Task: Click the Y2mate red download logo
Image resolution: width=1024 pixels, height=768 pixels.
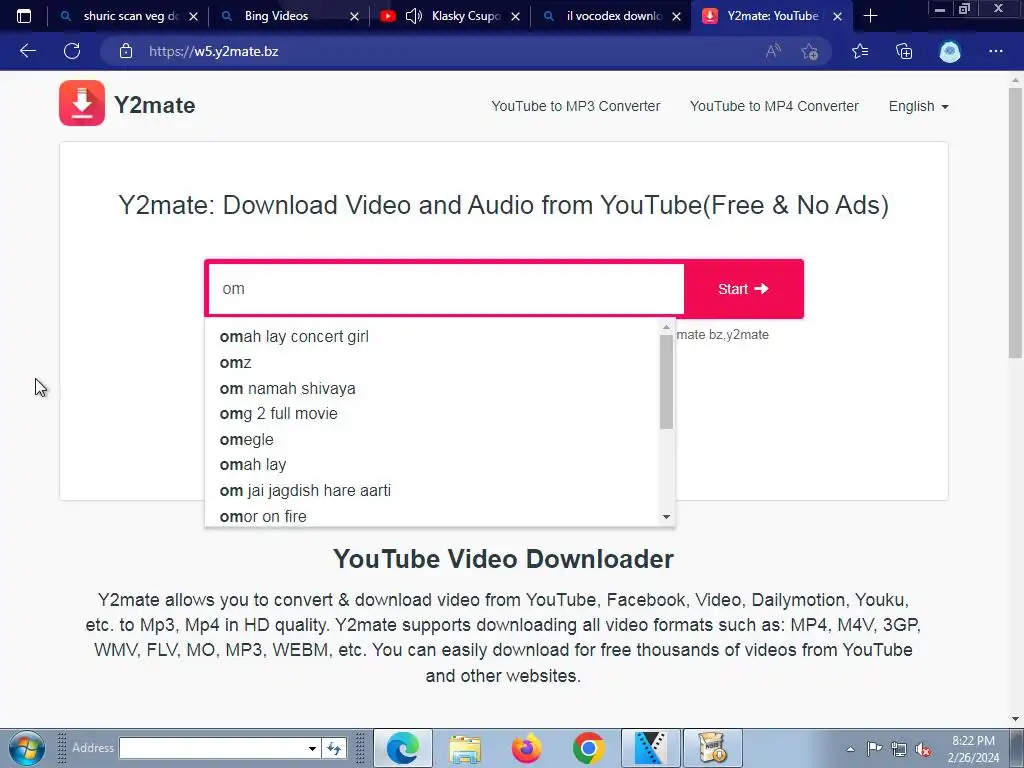Action: coord(82,103)
